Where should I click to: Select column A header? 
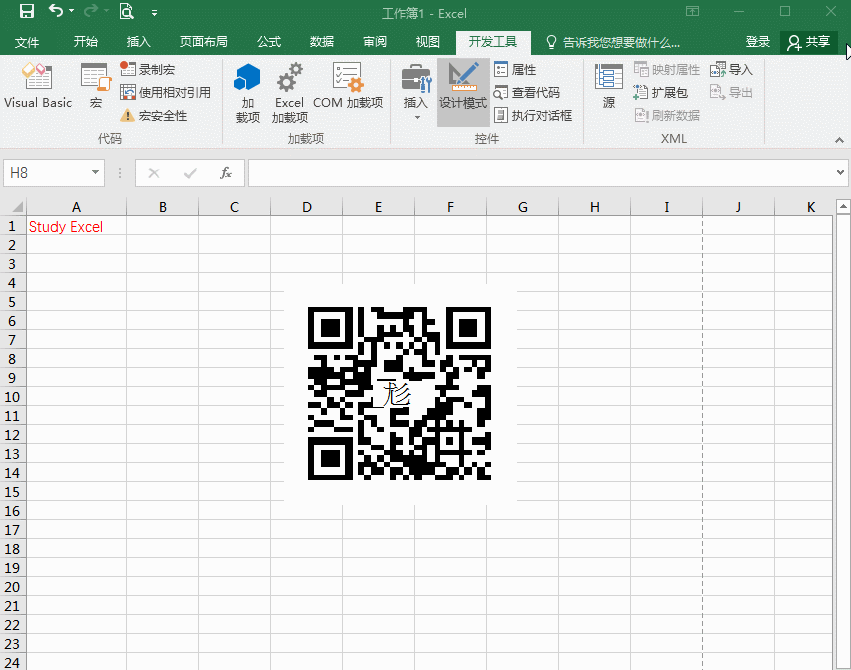[x=77, y=207]
